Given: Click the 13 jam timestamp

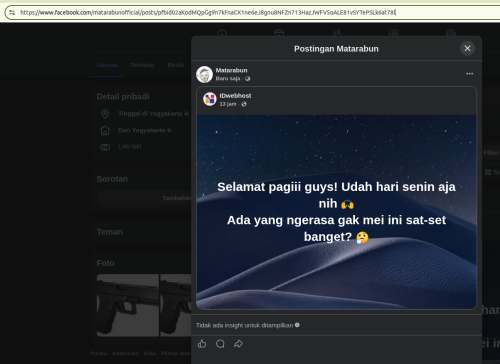Looking at the screenshot, I should pos(228,104).
